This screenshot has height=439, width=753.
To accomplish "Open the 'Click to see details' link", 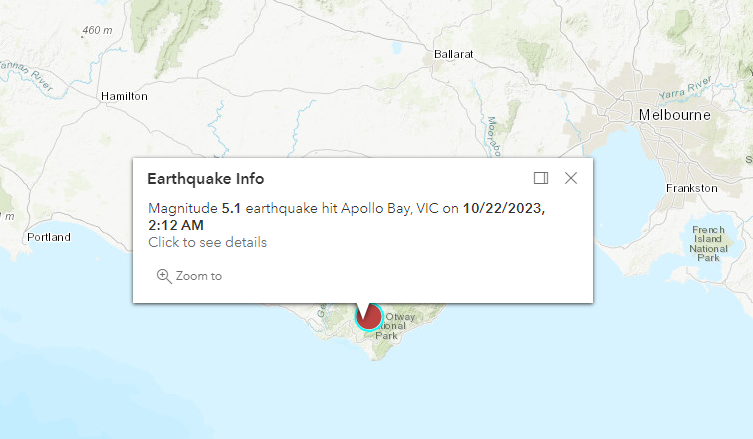I will click(207, 242).
